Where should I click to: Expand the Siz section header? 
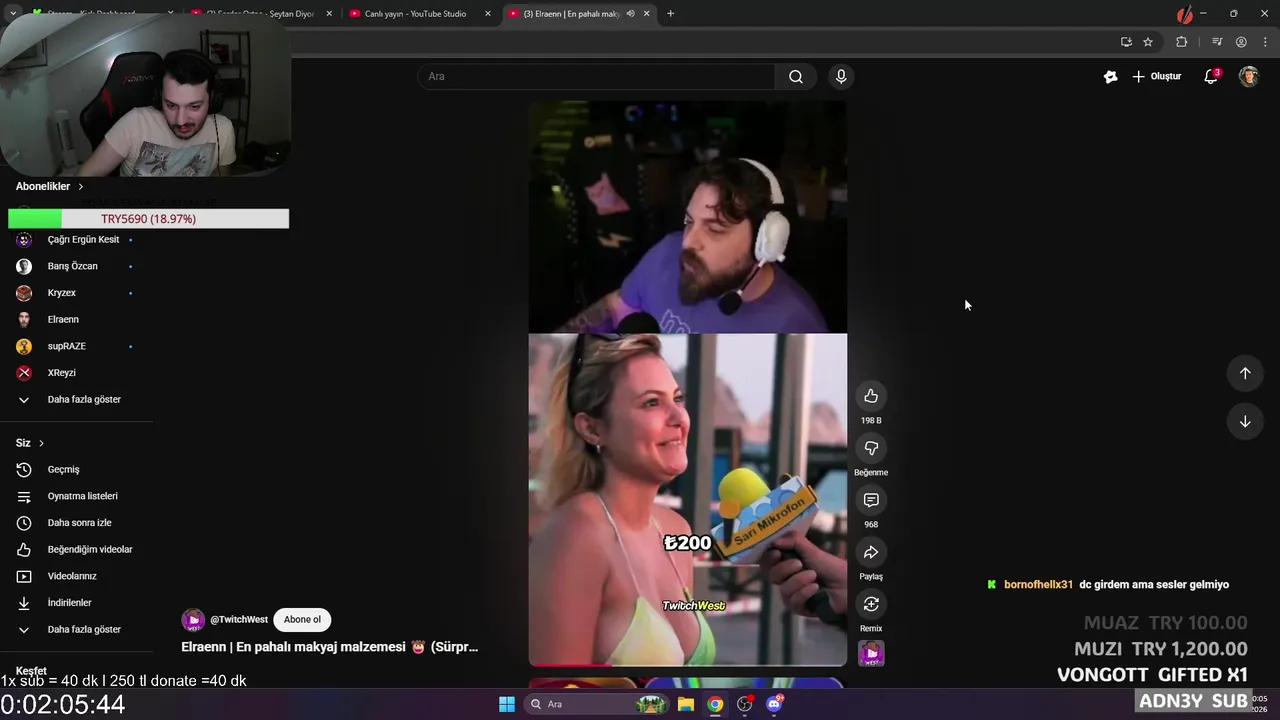30,443
